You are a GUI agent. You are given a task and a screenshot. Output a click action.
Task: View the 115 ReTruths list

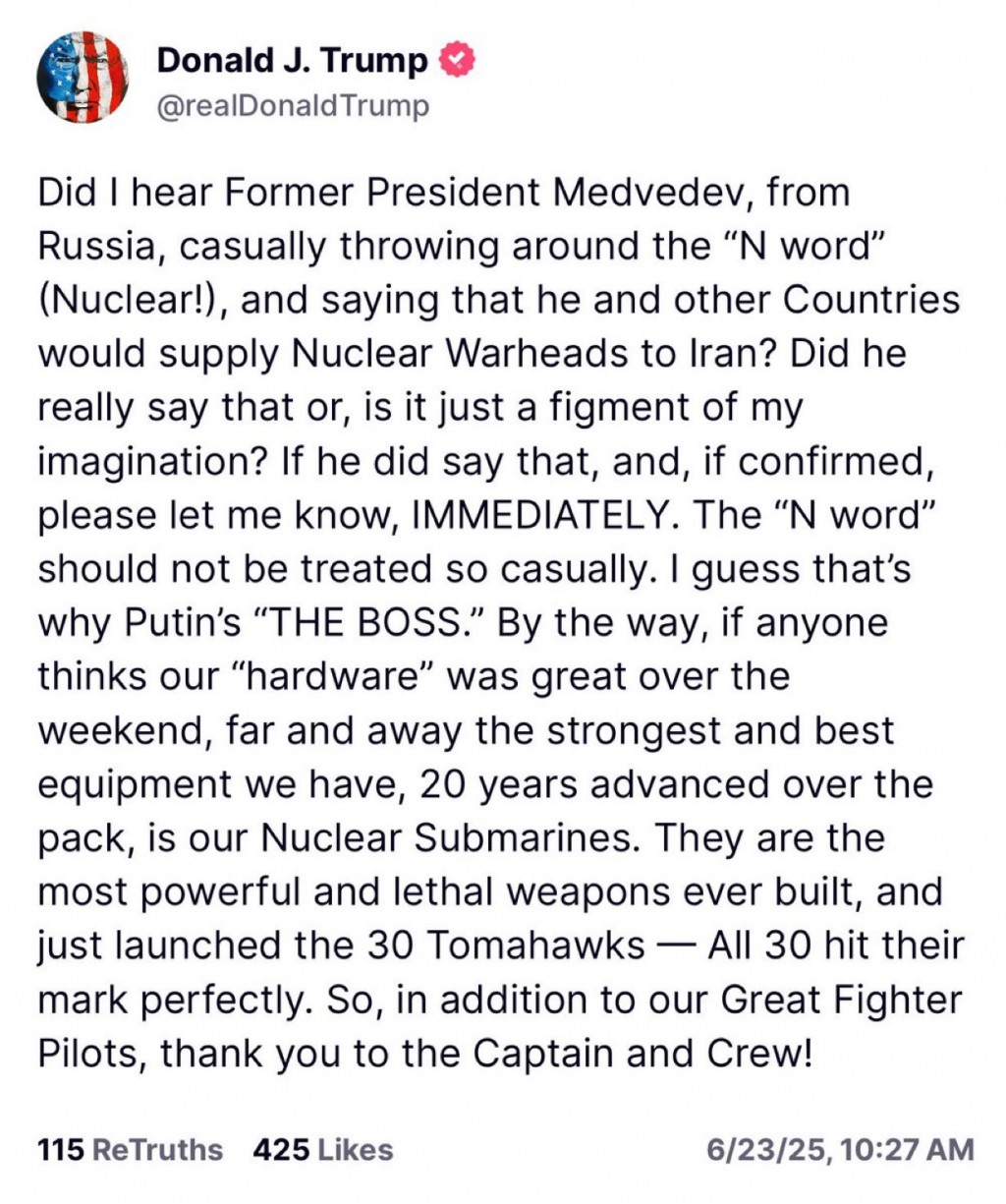tap(131, 1150)
